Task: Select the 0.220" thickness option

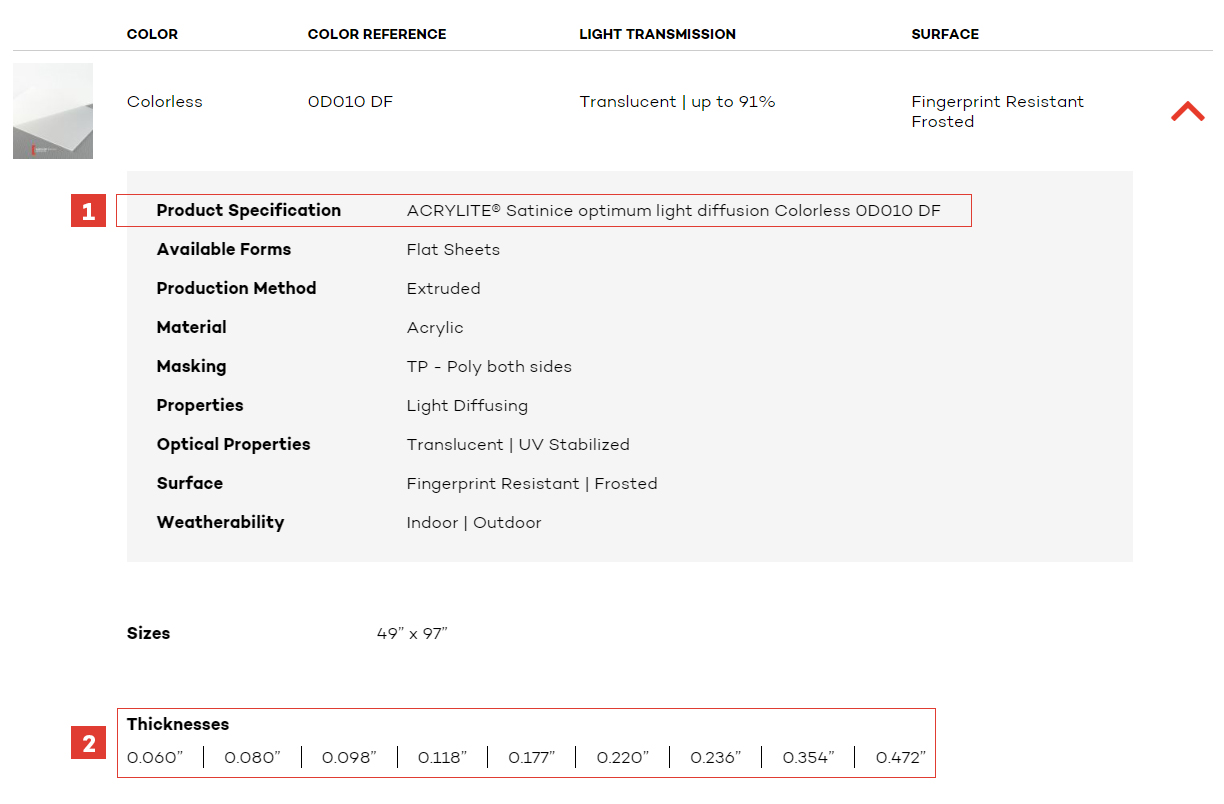Action: pos(623,758)
